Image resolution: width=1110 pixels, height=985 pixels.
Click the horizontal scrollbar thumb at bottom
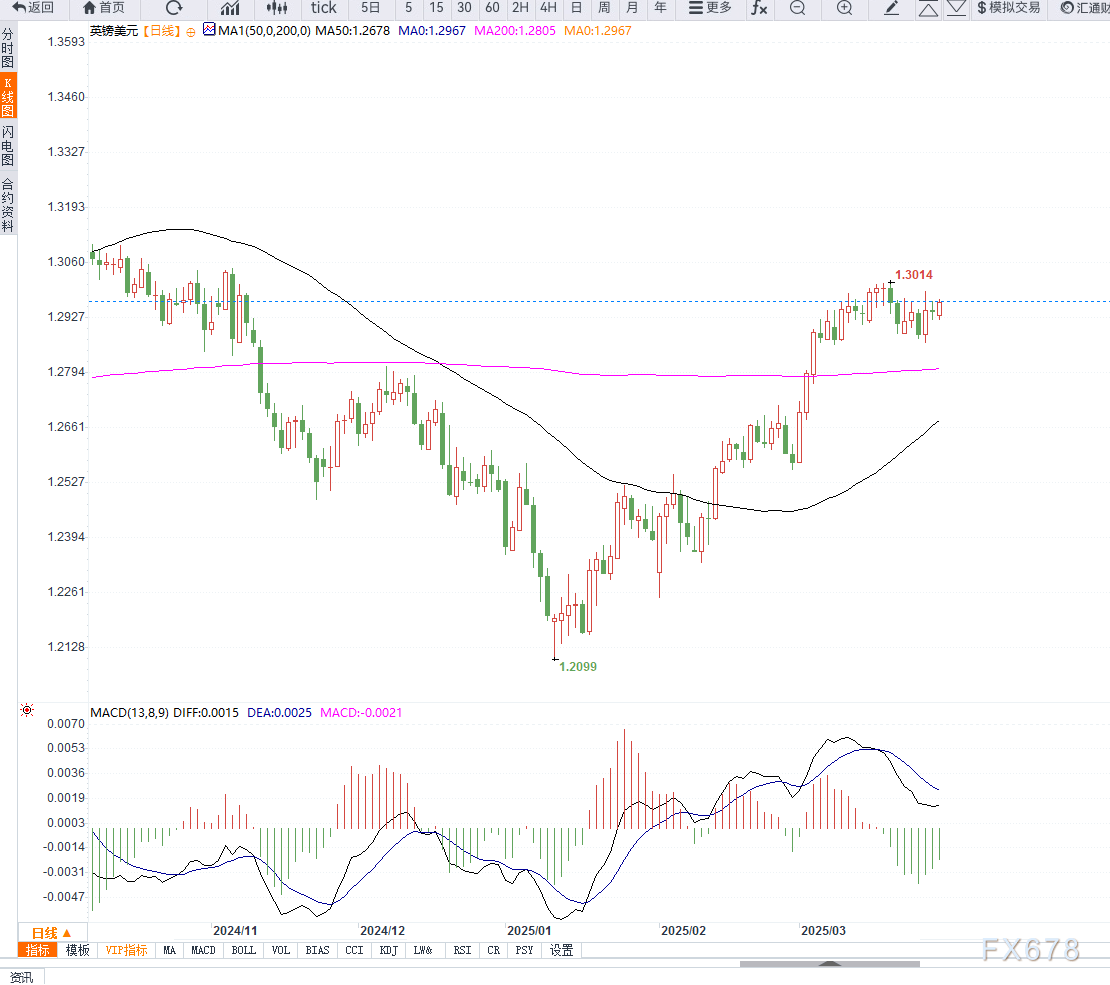pos(830,964)
